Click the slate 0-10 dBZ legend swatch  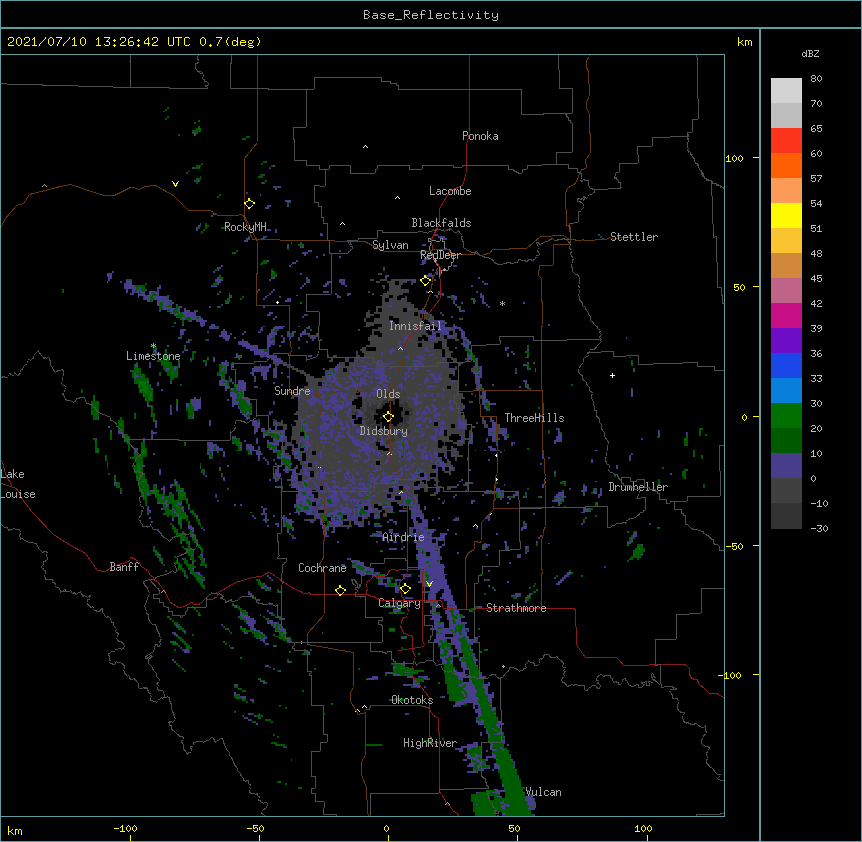(x=786, y=466)
